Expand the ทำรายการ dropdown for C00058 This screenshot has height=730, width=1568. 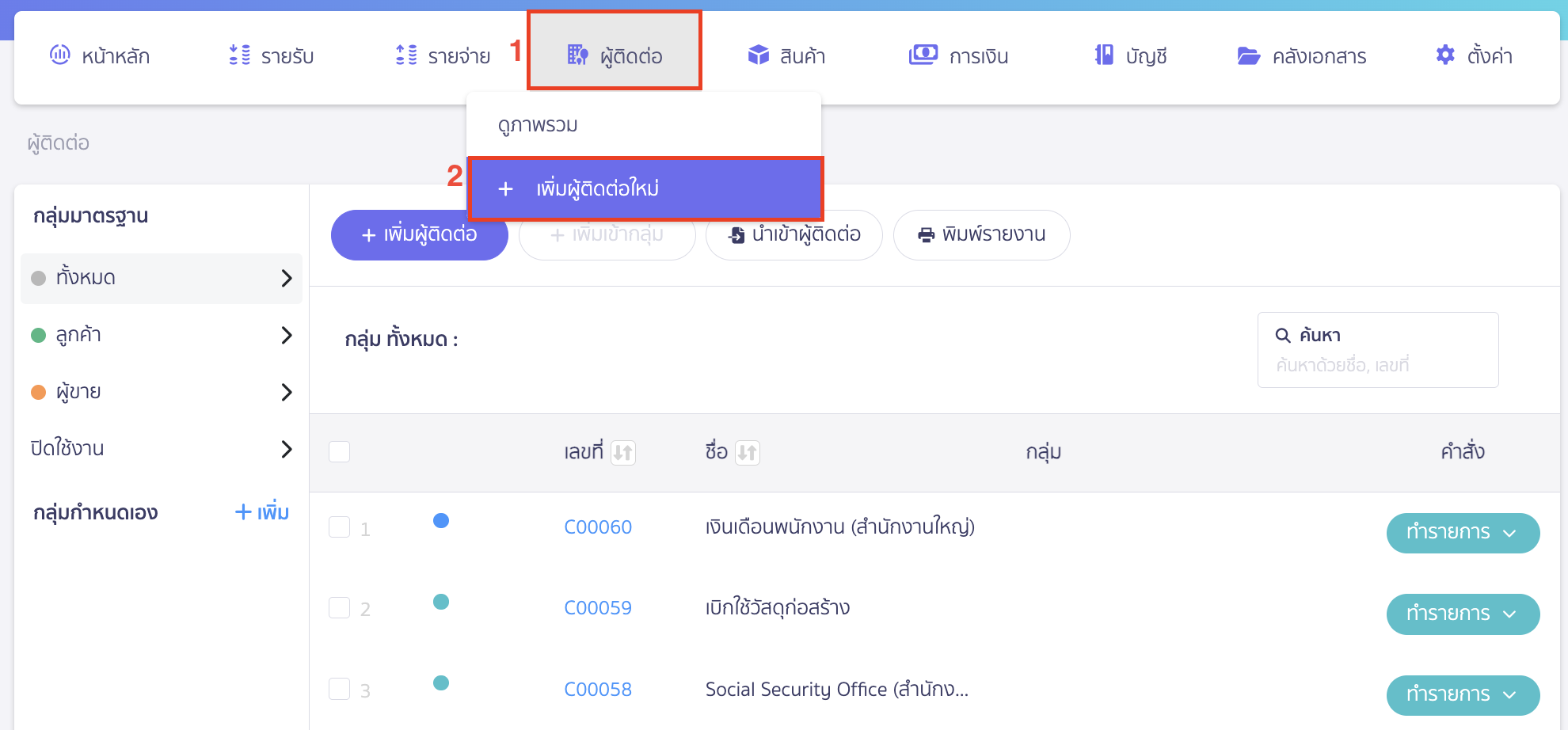[1462, 694]
